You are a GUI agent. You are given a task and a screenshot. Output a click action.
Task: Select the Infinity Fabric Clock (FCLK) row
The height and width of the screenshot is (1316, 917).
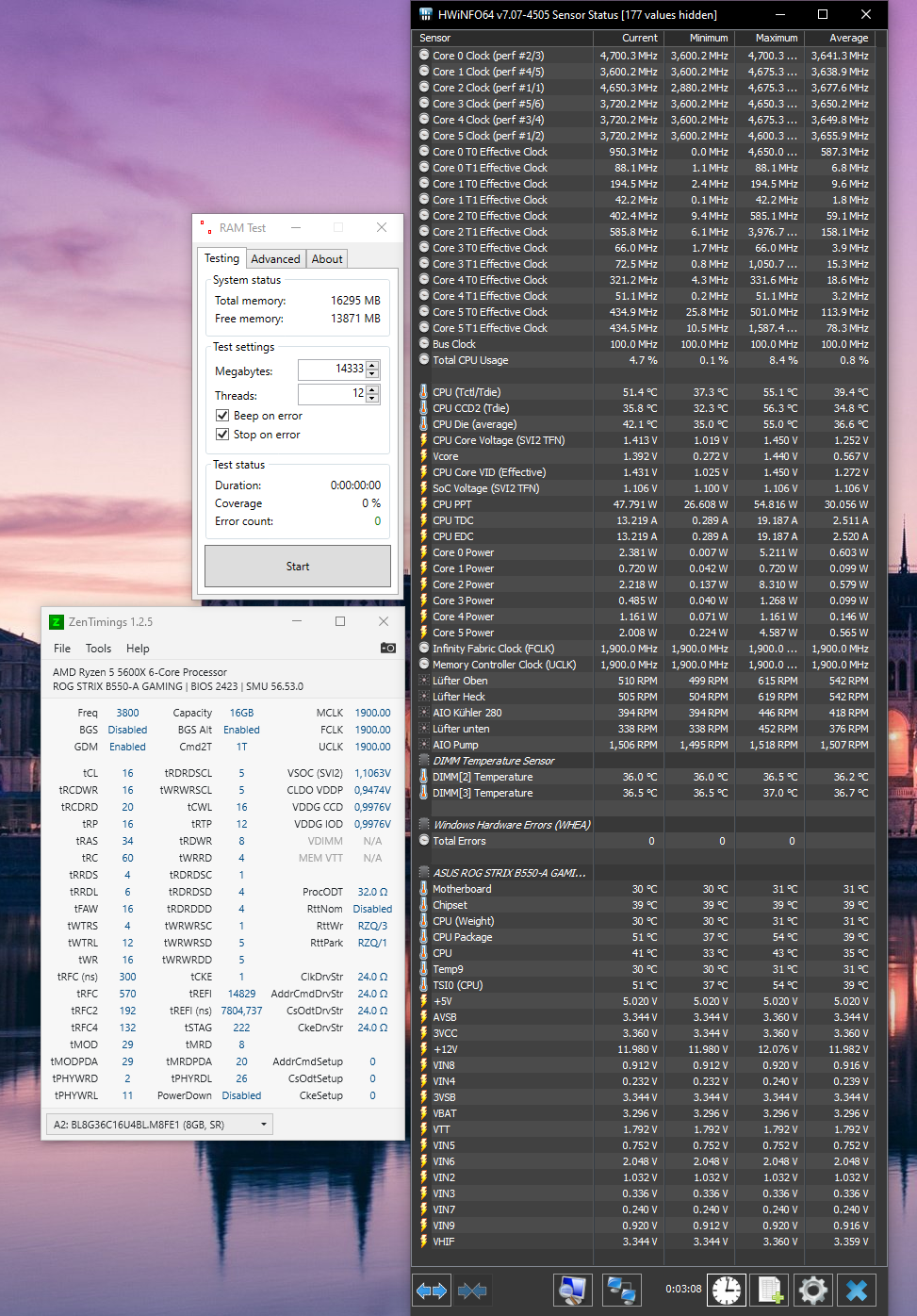pos(646,649)
